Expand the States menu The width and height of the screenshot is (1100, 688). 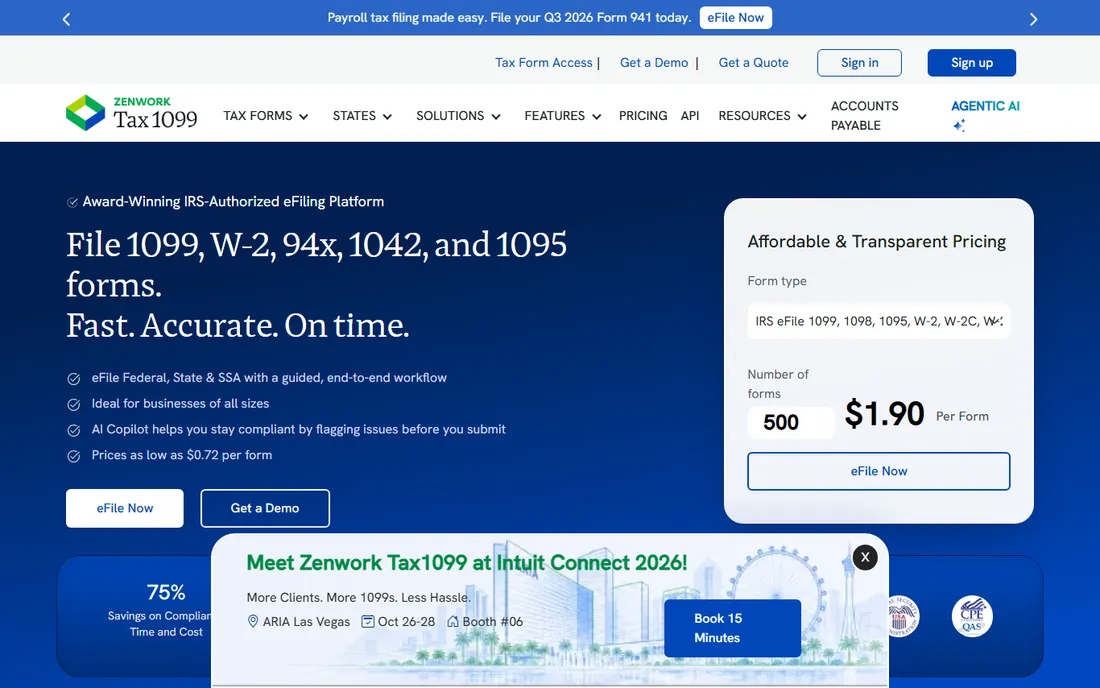(x=363, y=116)
